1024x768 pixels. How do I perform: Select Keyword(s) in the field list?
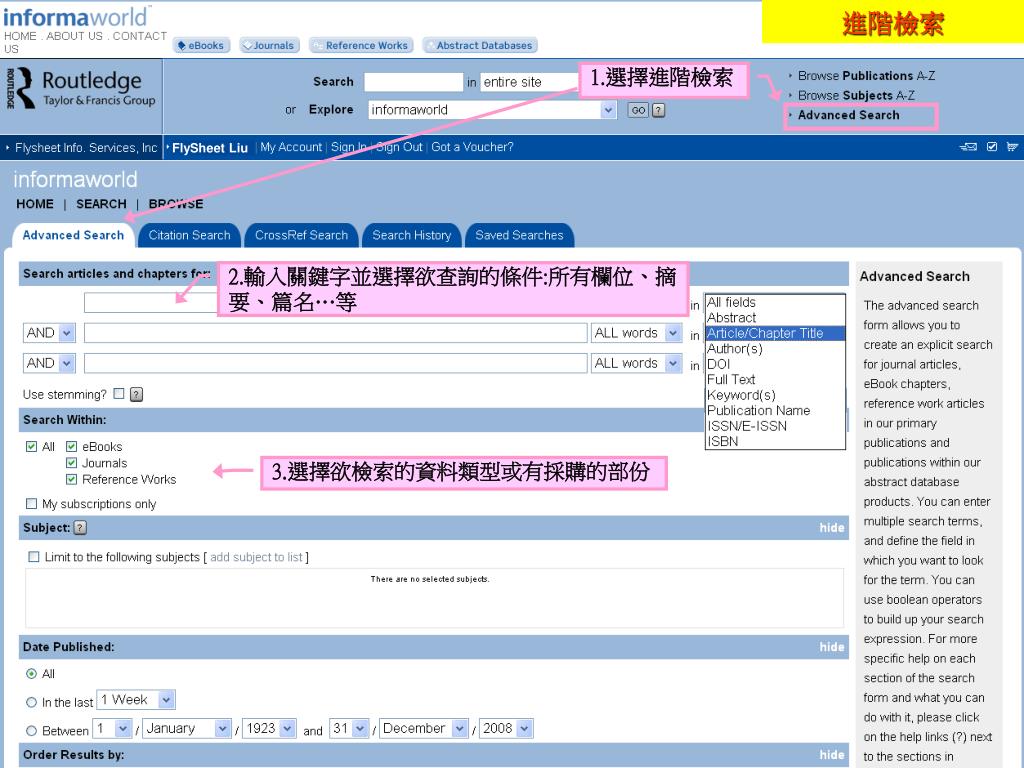point(775,395)
